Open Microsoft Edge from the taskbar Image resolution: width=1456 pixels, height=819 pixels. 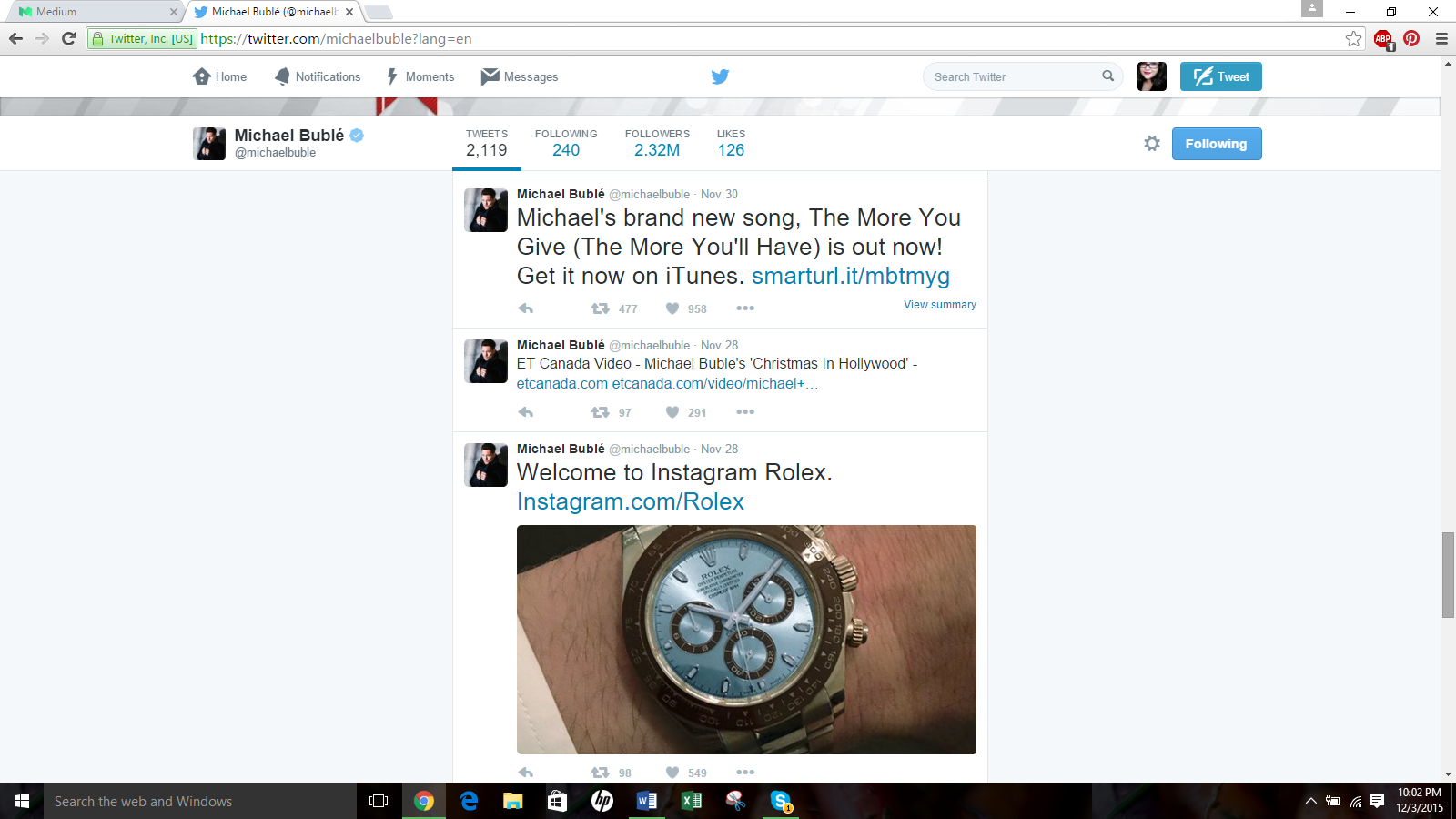click(x=469, y=801)
